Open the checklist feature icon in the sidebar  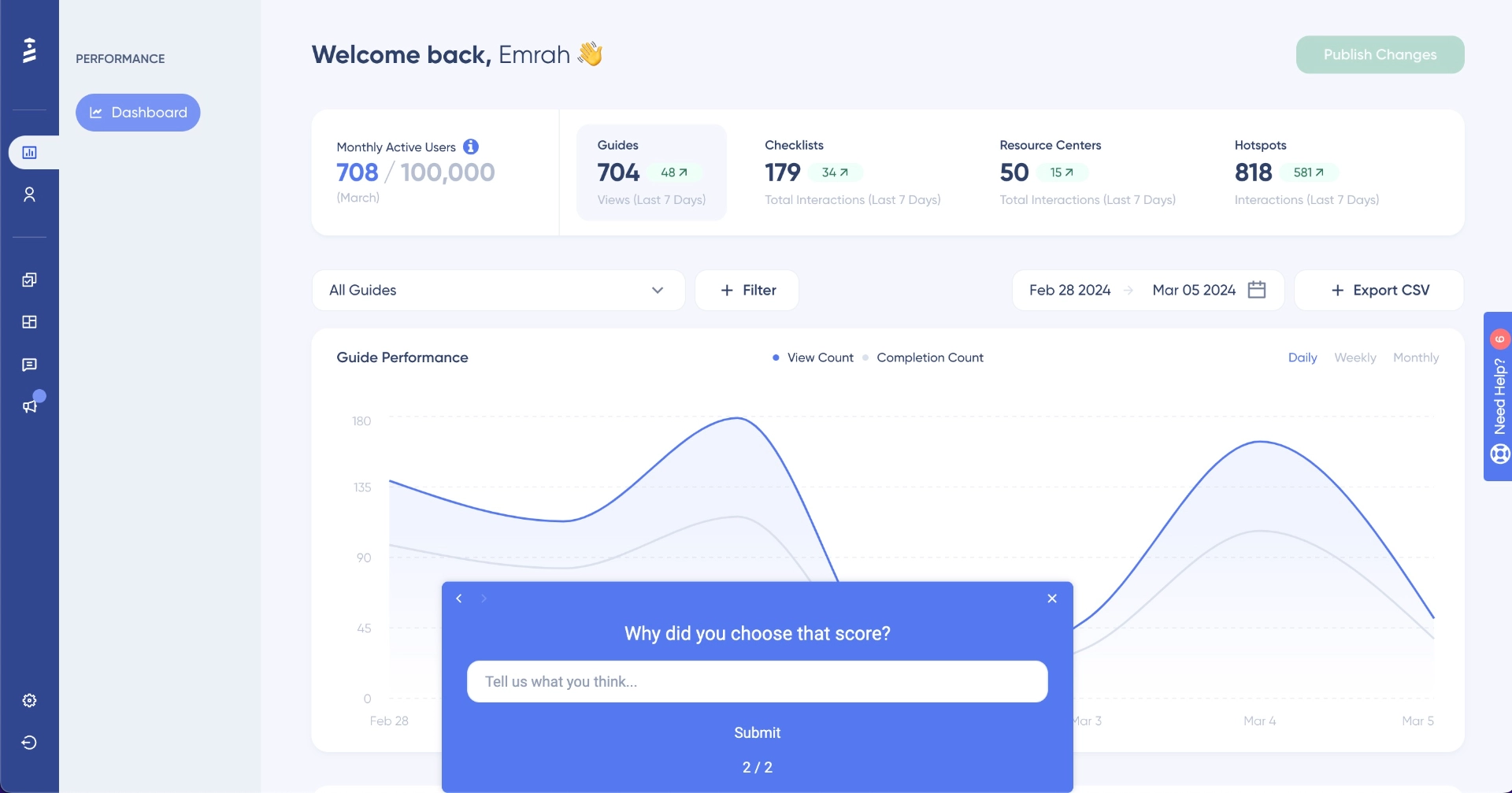(x=30, y=280)
